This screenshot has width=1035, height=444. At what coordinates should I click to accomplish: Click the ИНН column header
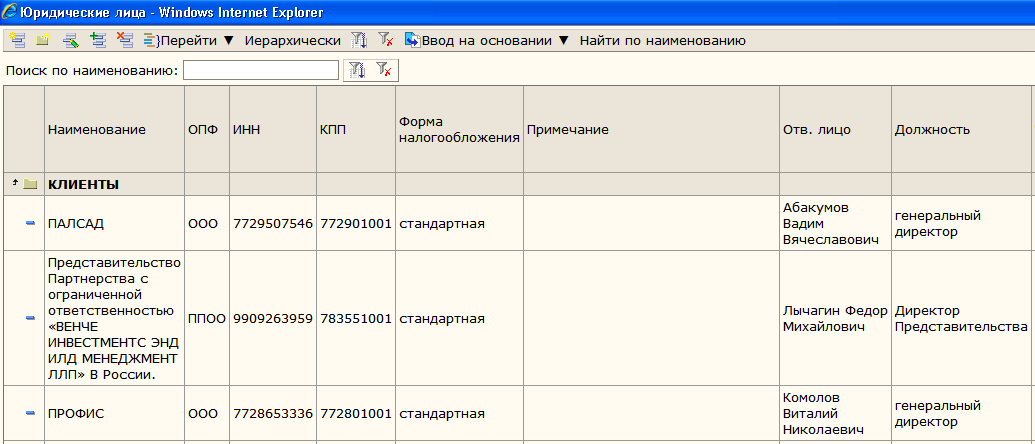pyautogui.click(x=247, y=129)
